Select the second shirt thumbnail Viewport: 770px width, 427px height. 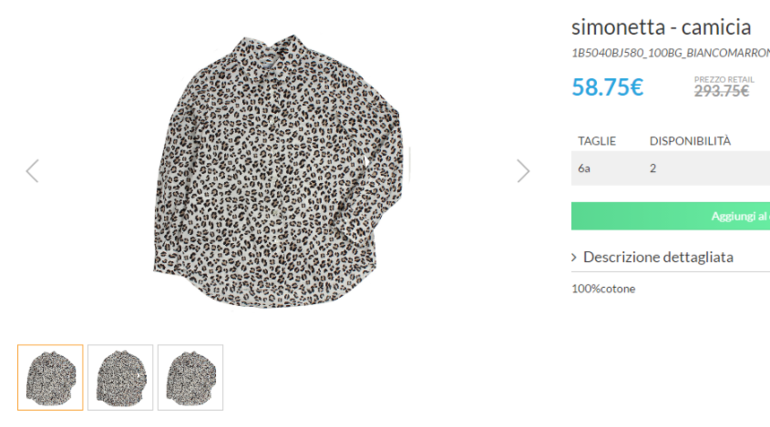[x=120, y=377]
